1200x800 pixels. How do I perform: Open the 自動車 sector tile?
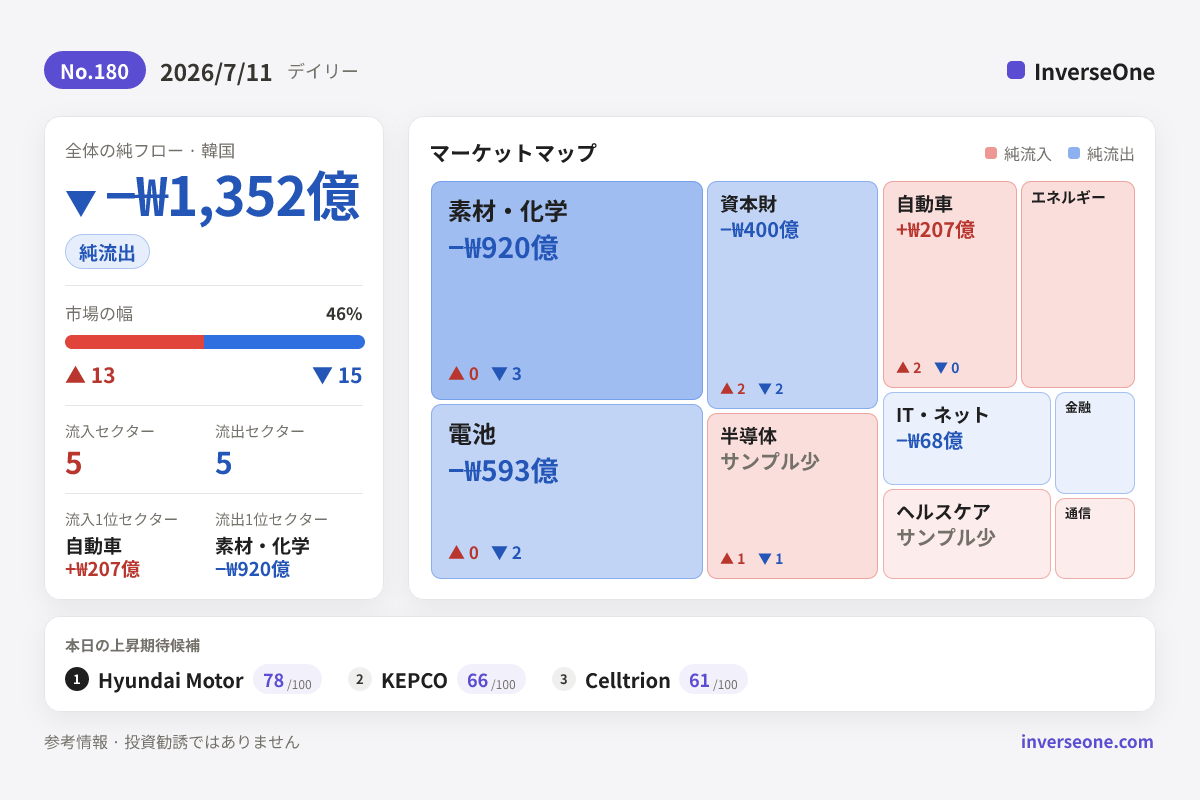(x=950, y=284)
